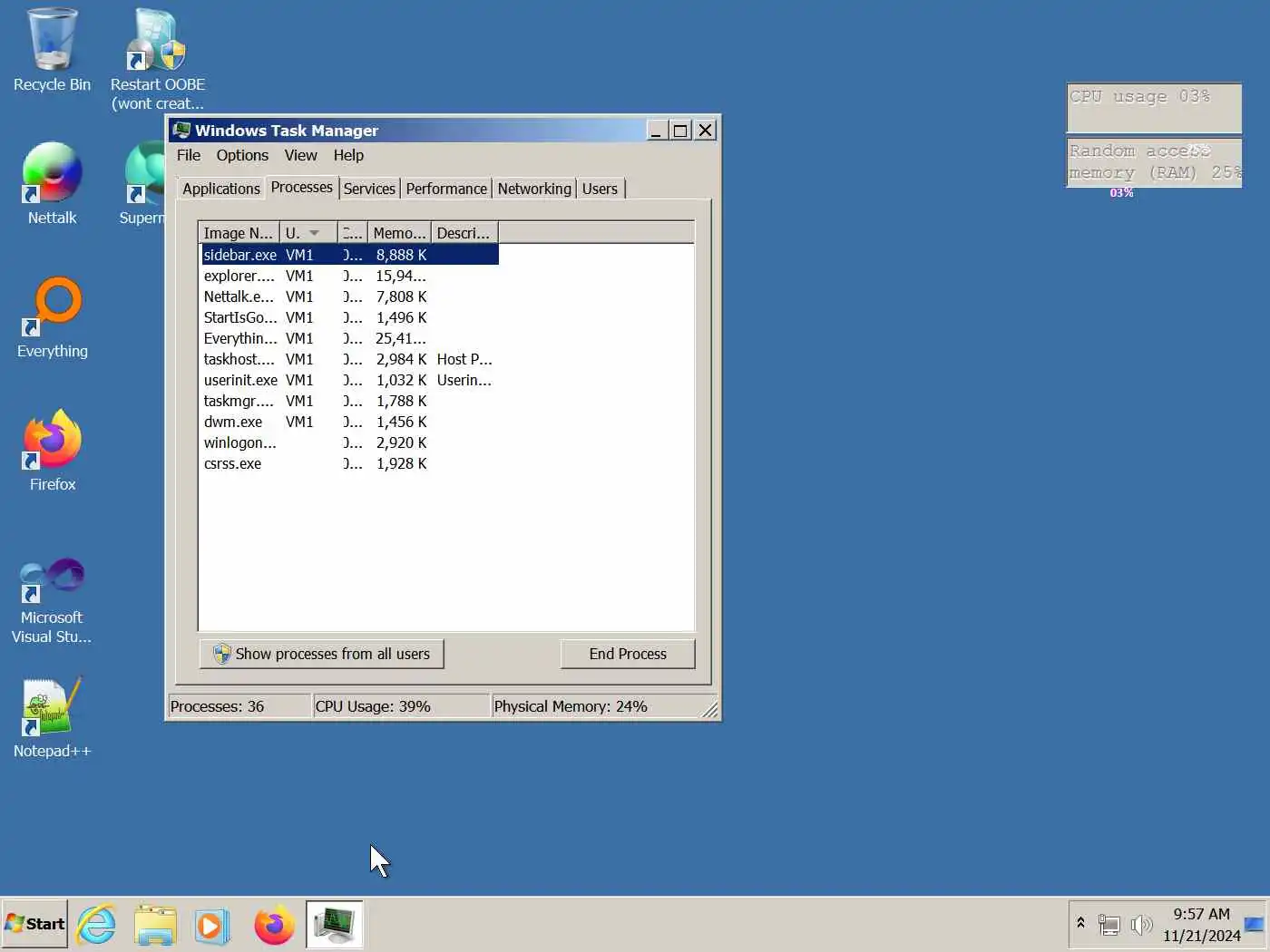The height and width of the screenshot is (952, 1270).
Task: Click the End Process button
Action: tap(628, 654)
